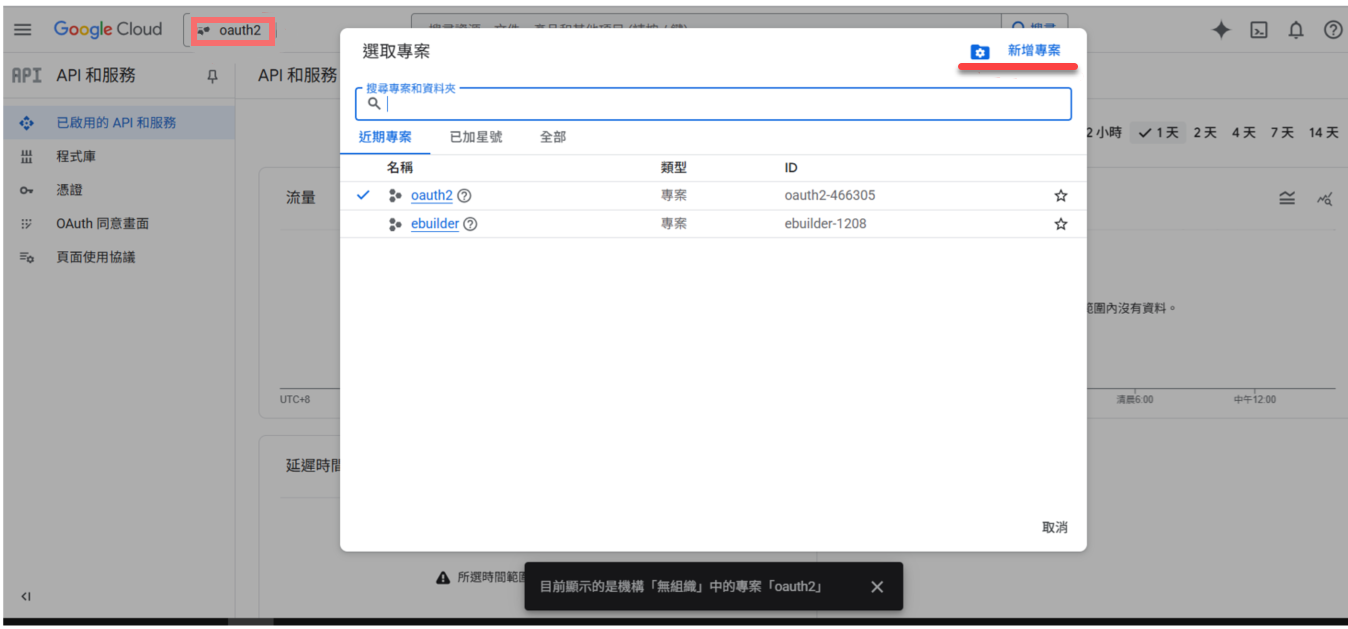Image resolution: width=1348 pixels, height=629 pixels.
Task: Open the ebuilder project link
Action: 434,224
